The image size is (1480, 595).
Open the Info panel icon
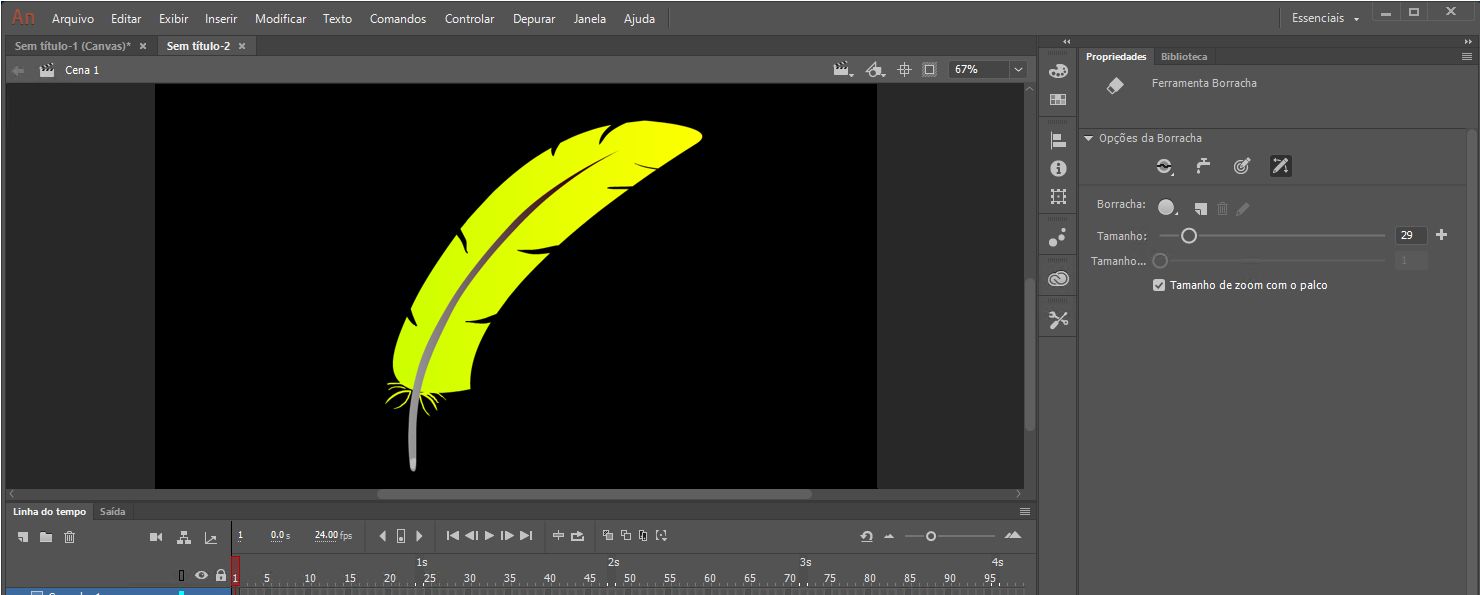point(1058,169)
